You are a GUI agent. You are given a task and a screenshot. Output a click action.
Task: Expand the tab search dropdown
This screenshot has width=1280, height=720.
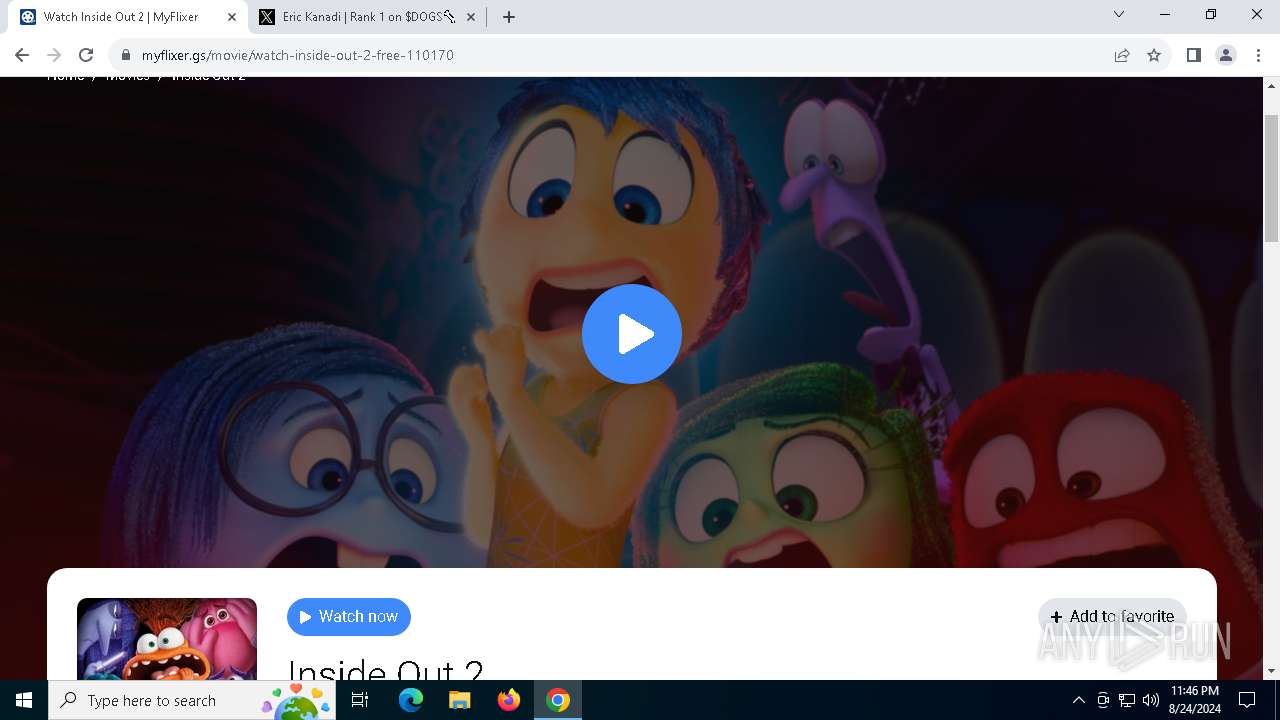pos(1119,14)
